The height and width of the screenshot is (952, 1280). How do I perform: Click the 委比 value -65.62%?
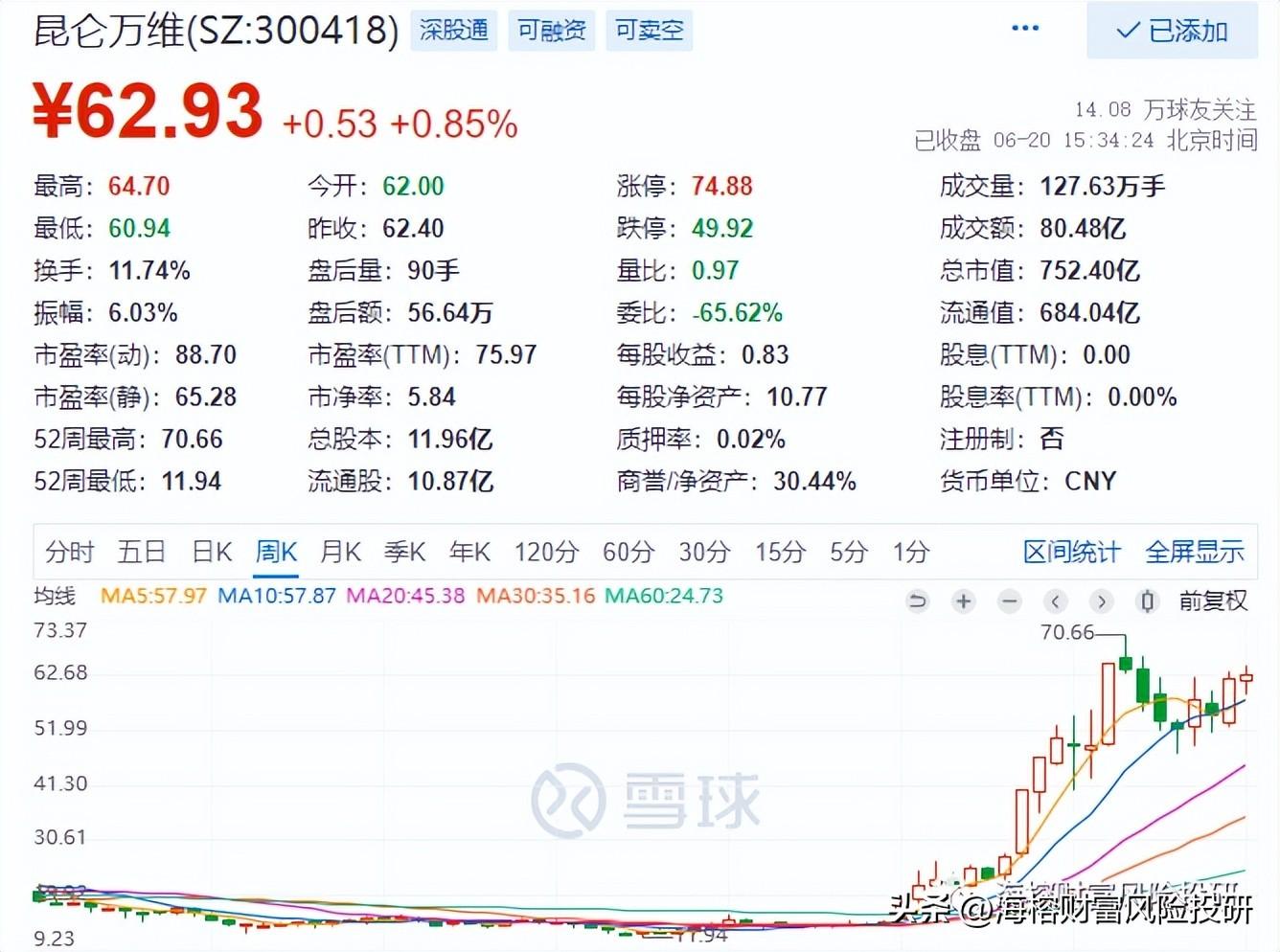[738, 312]
